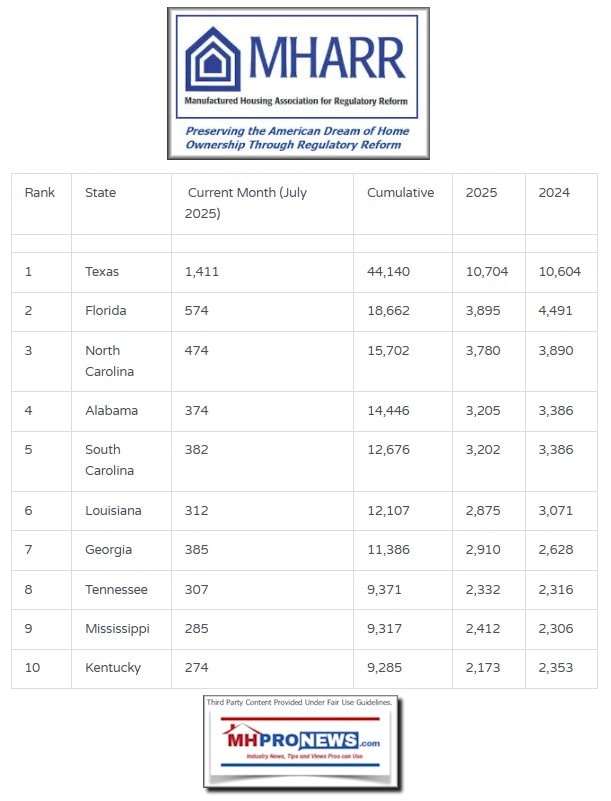Click the Tennessee state cell

point(114,590)
